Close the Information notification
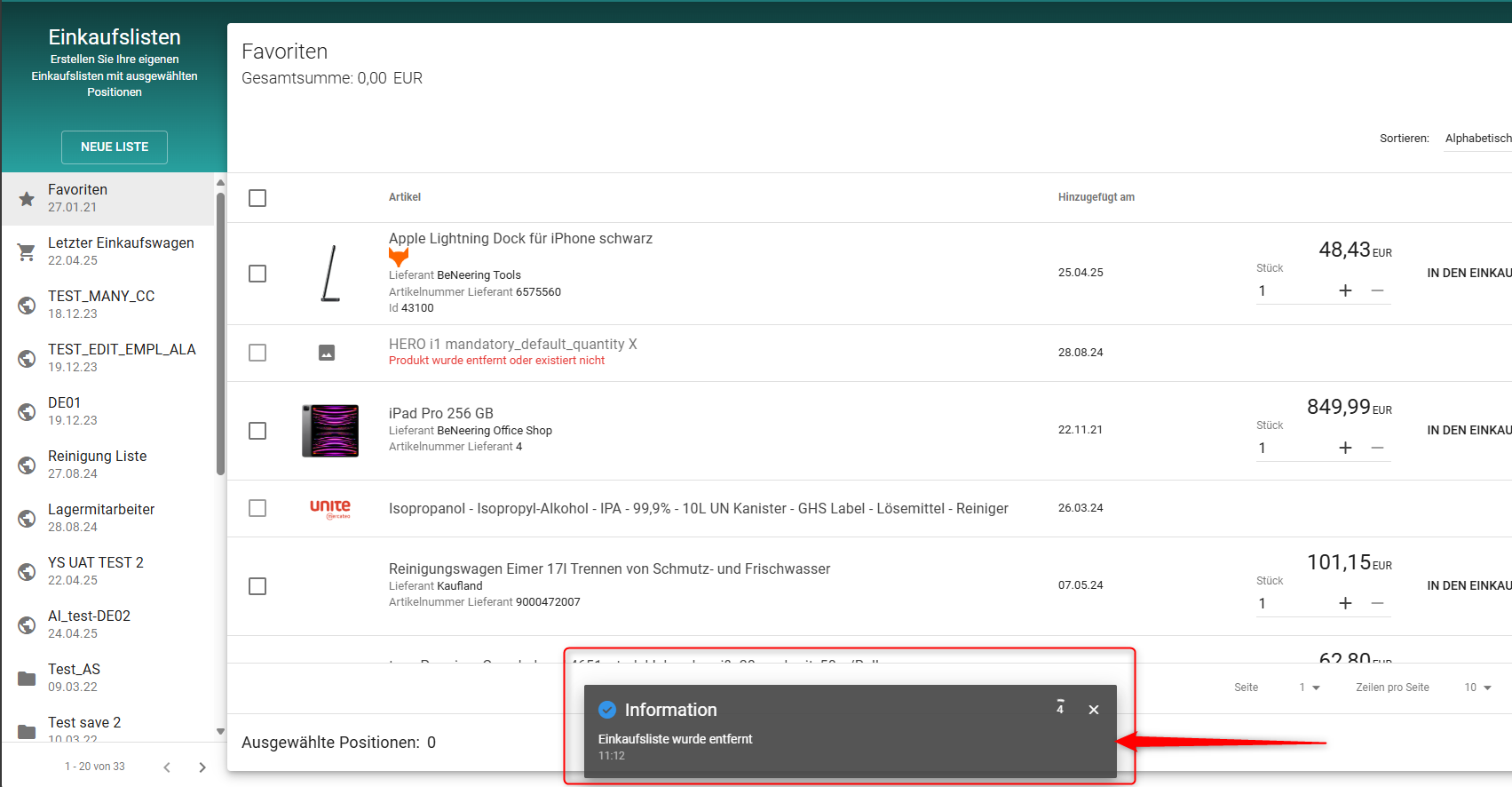The height and width of the screenshot is (787, 1512). click(x=1094, y=710)
